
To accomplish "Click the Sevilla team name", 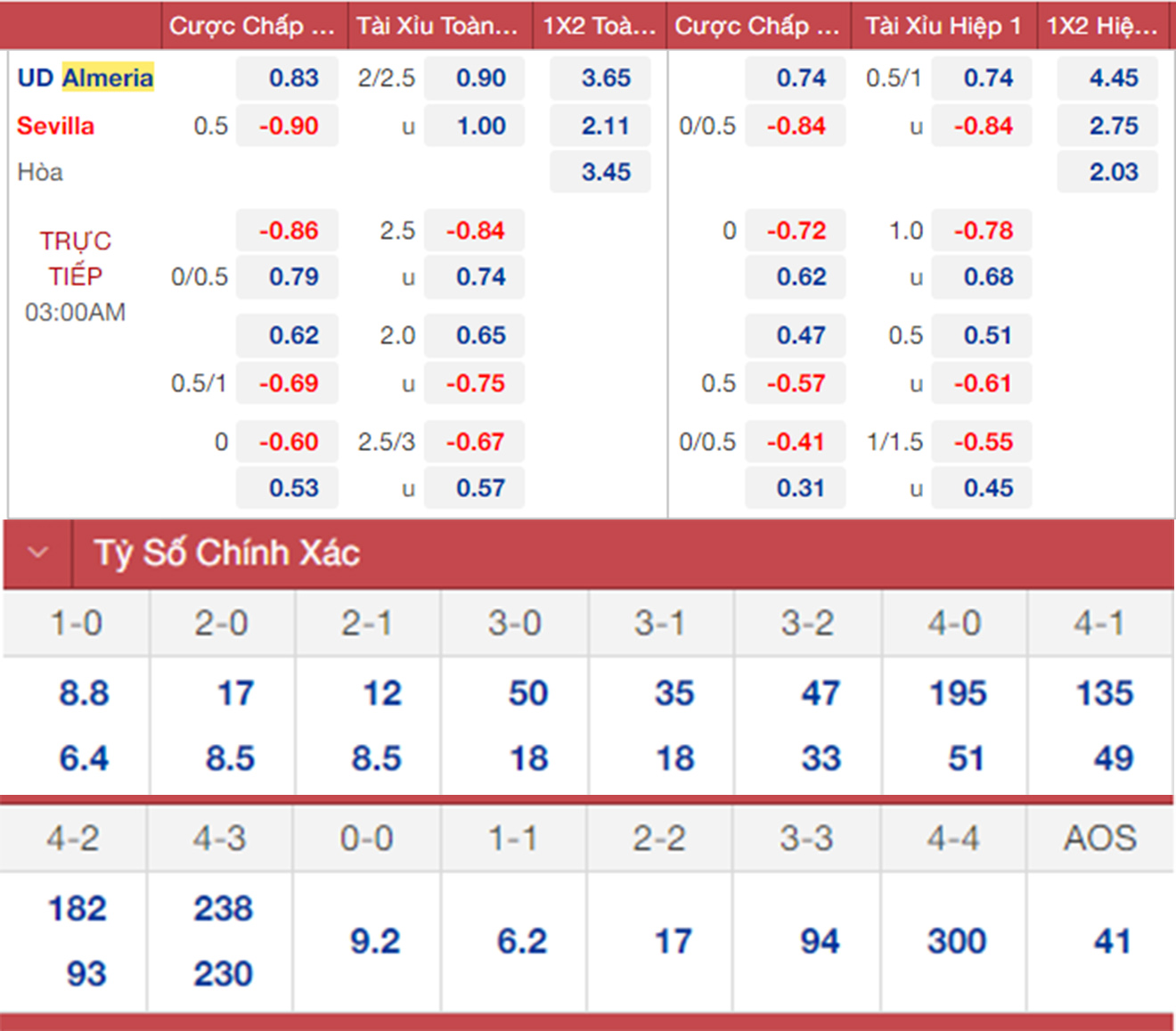I will tap(55, 126).
